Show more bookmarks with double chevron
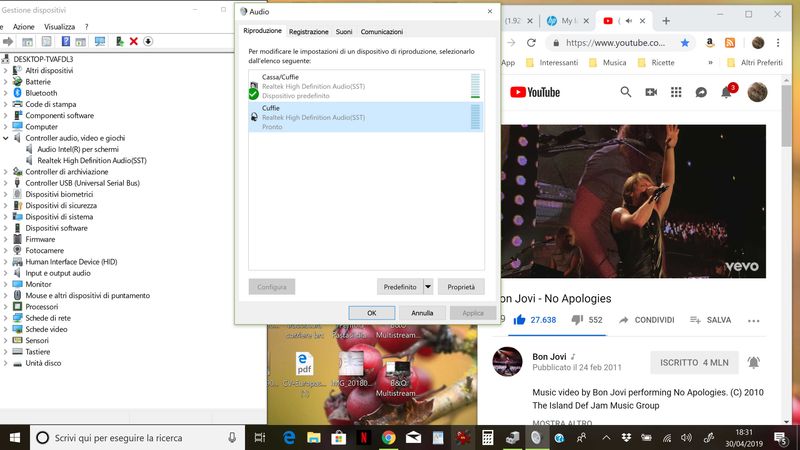The height and width of the screenshot is (450, 800). pos(710,62)
